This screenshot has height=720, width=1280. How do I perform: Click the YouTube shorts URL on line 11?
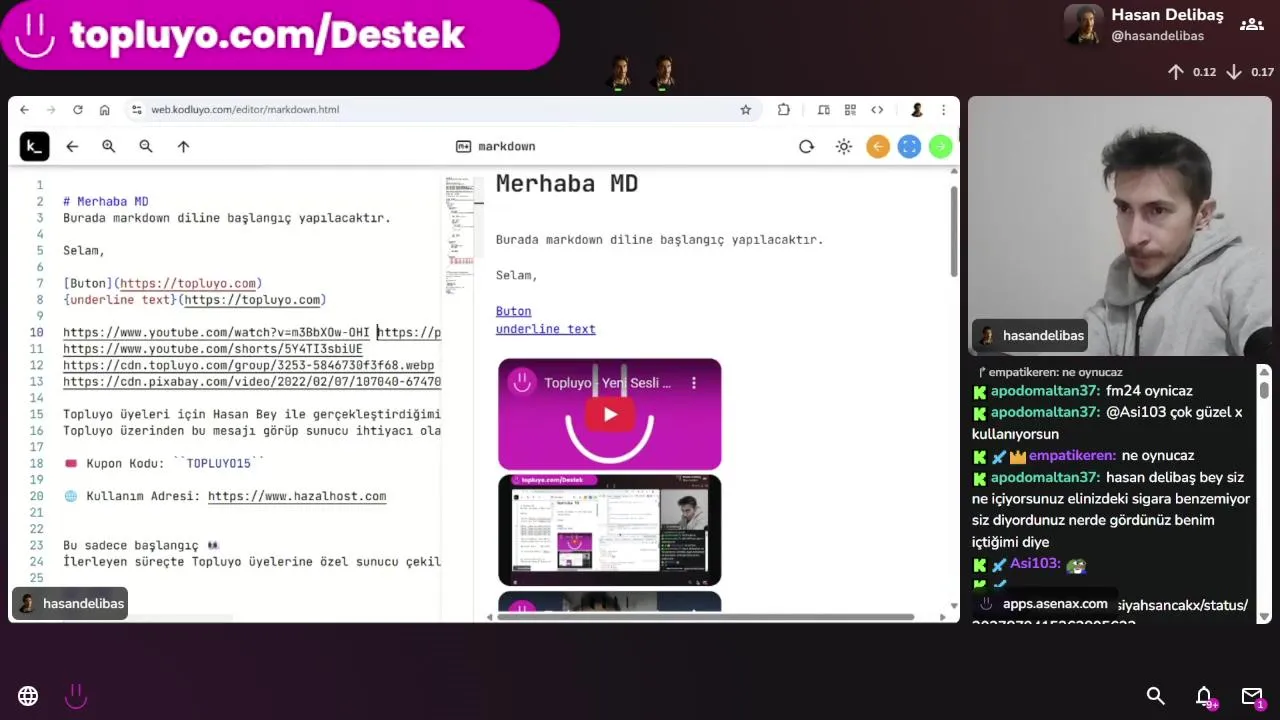[x=213, y=349]
